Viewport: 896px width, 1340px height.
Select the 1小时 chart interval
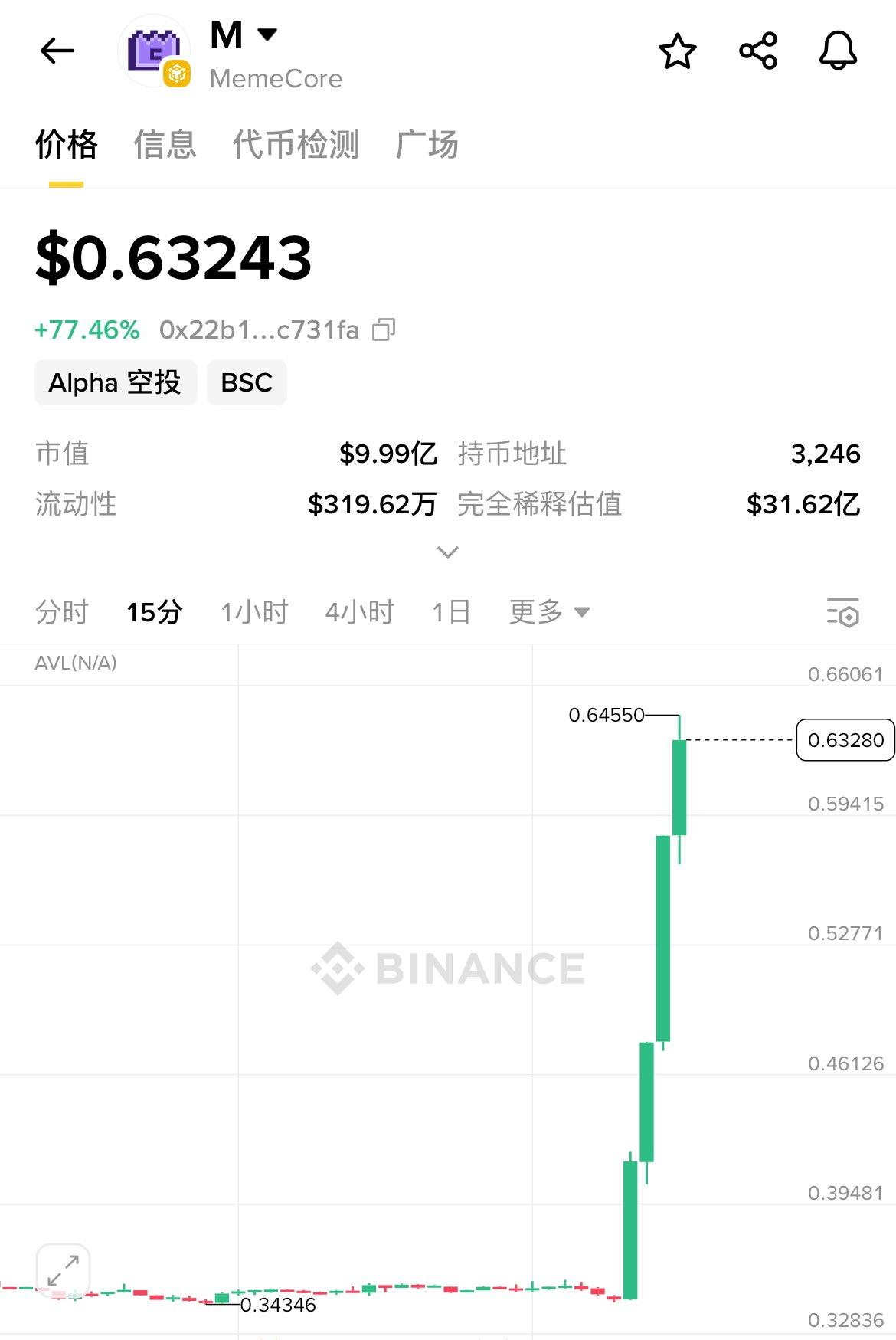(x=254, y=612)
